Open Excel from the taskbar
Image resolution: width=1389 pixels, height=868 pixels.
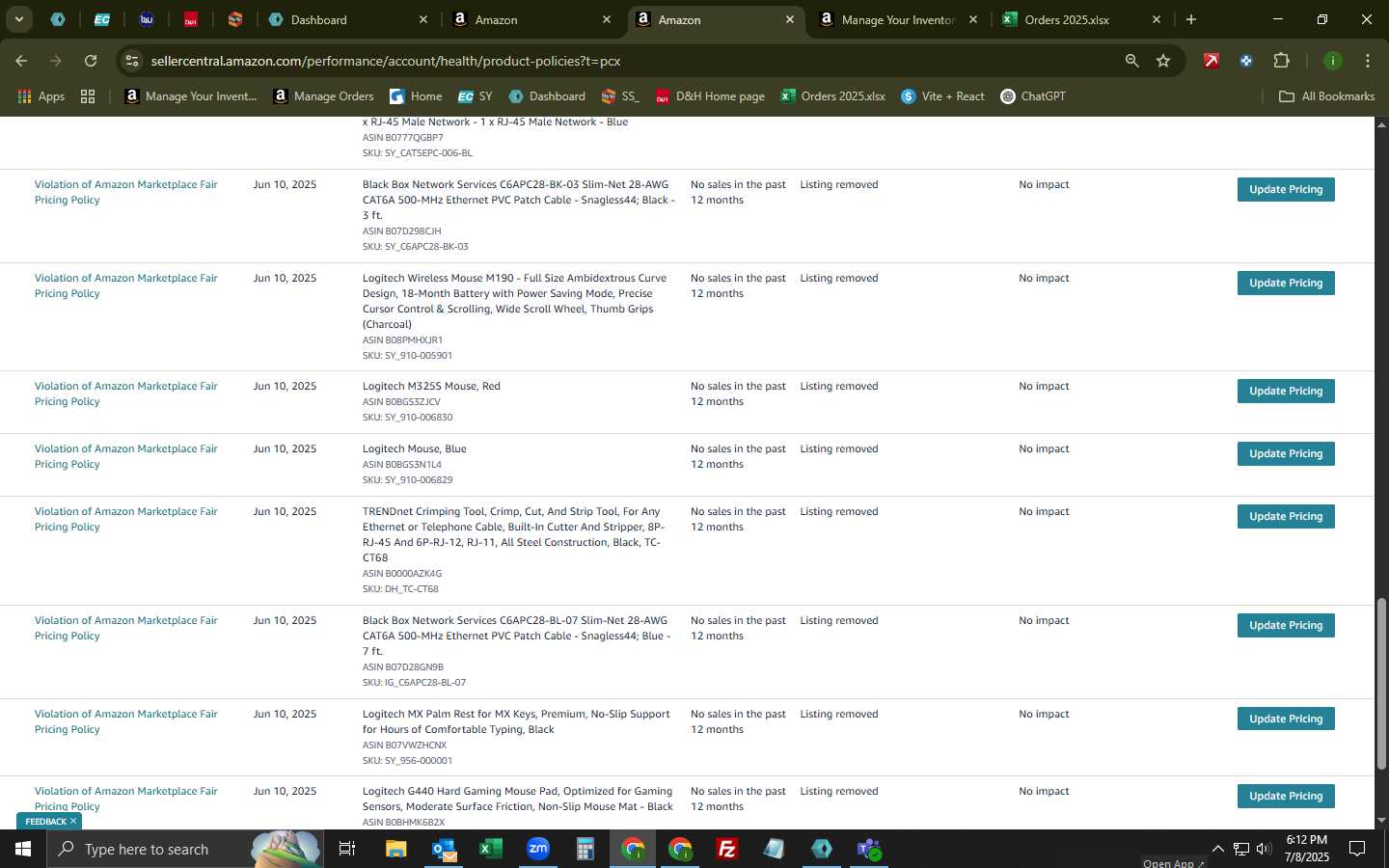click(491, 849)
